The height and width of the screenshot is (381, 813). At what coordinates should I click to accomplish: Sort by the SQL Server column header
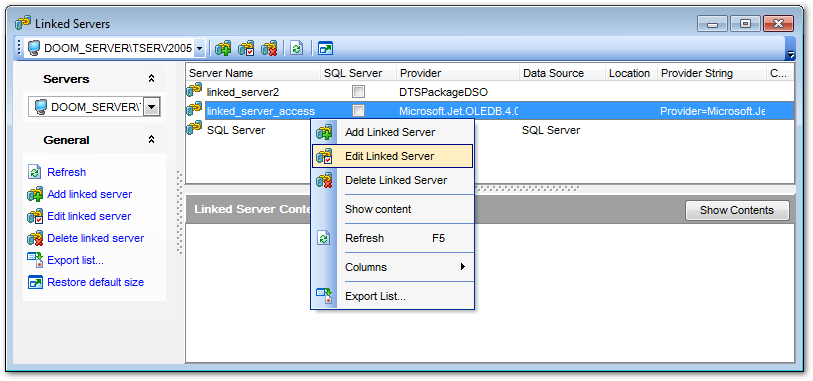[x=358, y=73]
